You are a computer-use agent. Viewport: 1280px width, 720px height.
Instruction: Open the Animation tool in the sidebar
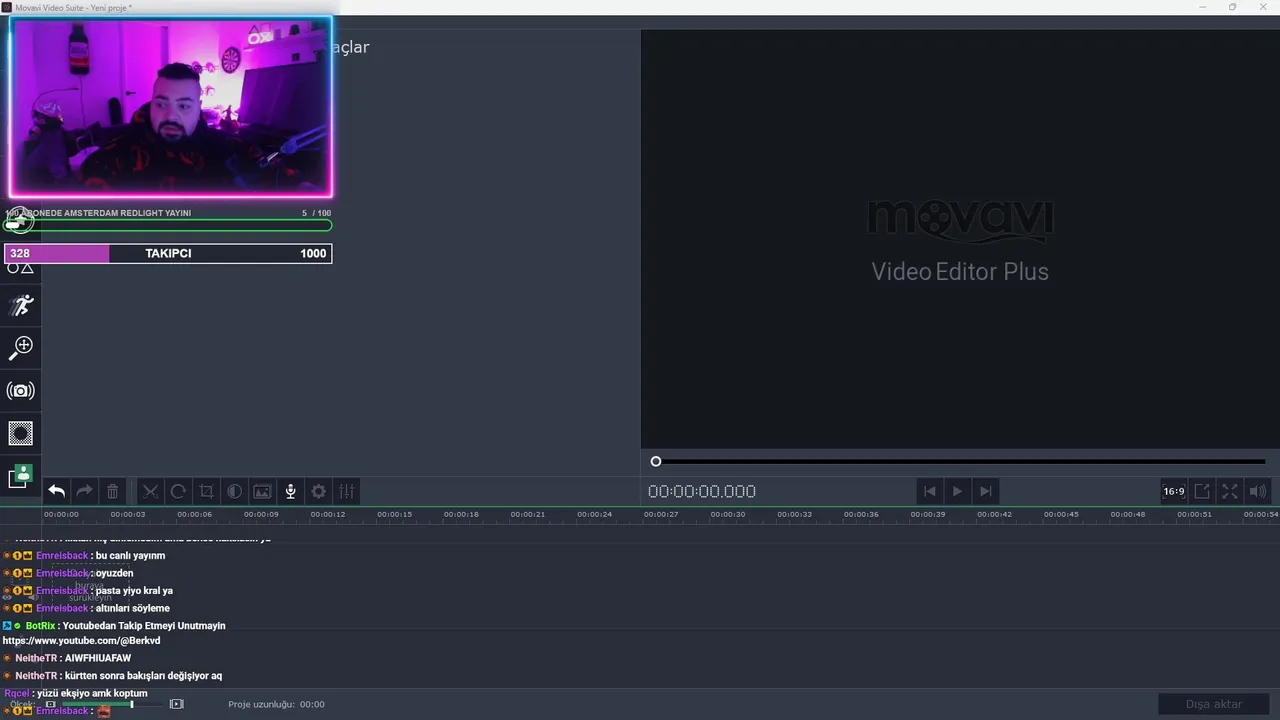click(21, 306)
